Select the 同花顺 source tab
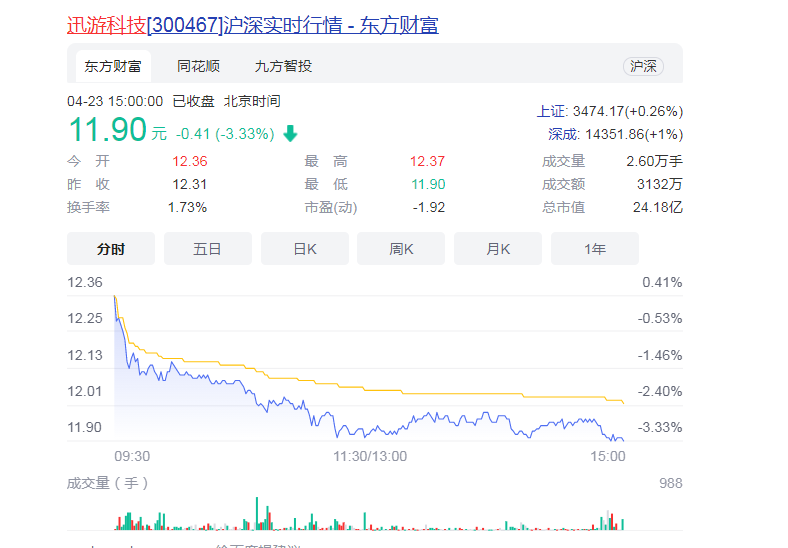Image resolution: width=788 pixels, height=548 pixels. click(x=198, y=66)
